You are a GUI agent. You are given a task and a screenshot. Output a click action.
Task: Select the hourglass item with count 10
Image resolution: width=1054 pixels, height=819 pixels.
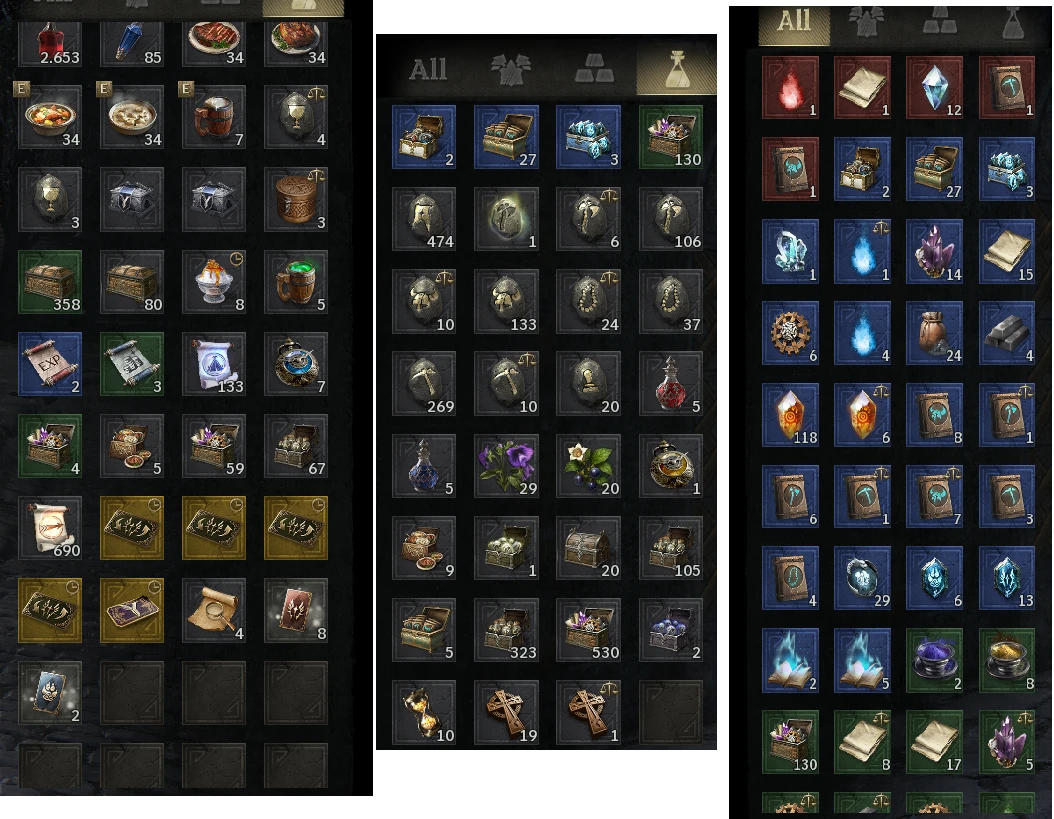[x=424, y=712]
